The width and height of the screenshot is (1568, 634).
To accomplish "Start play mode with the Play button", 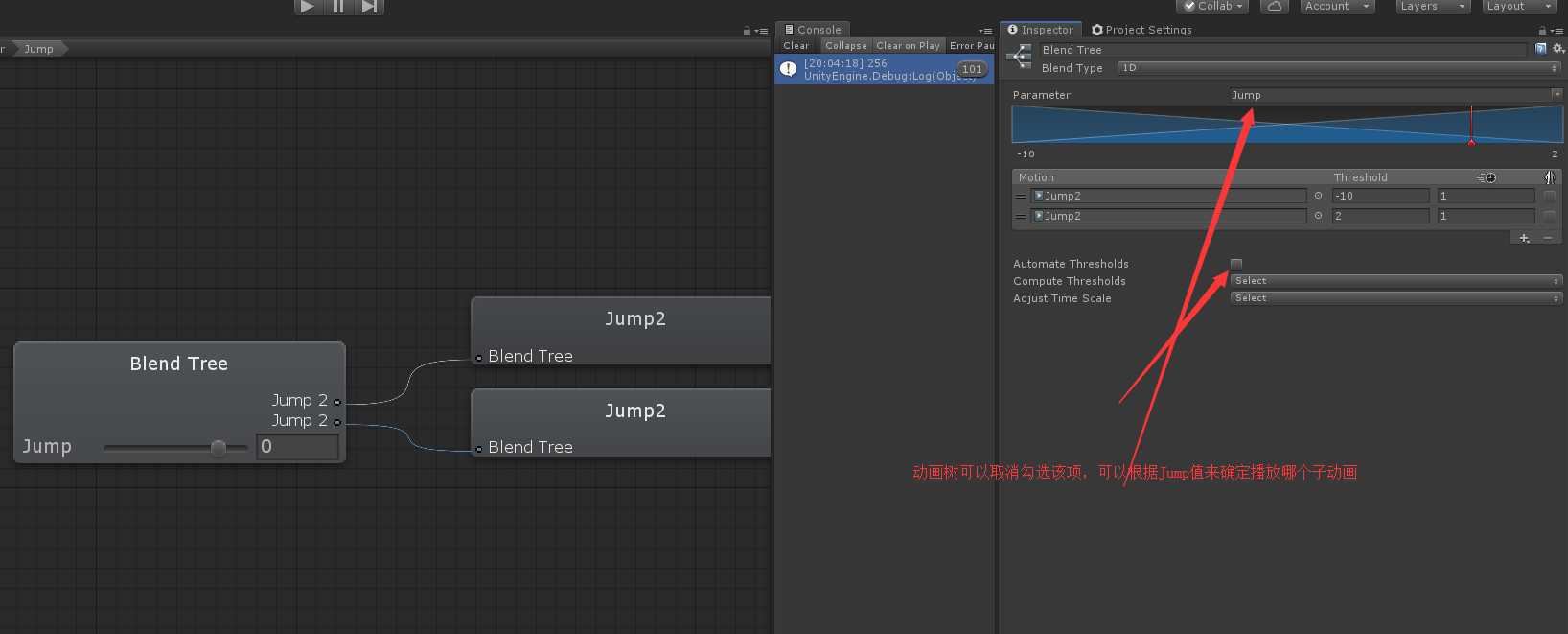I will [307, 6].
